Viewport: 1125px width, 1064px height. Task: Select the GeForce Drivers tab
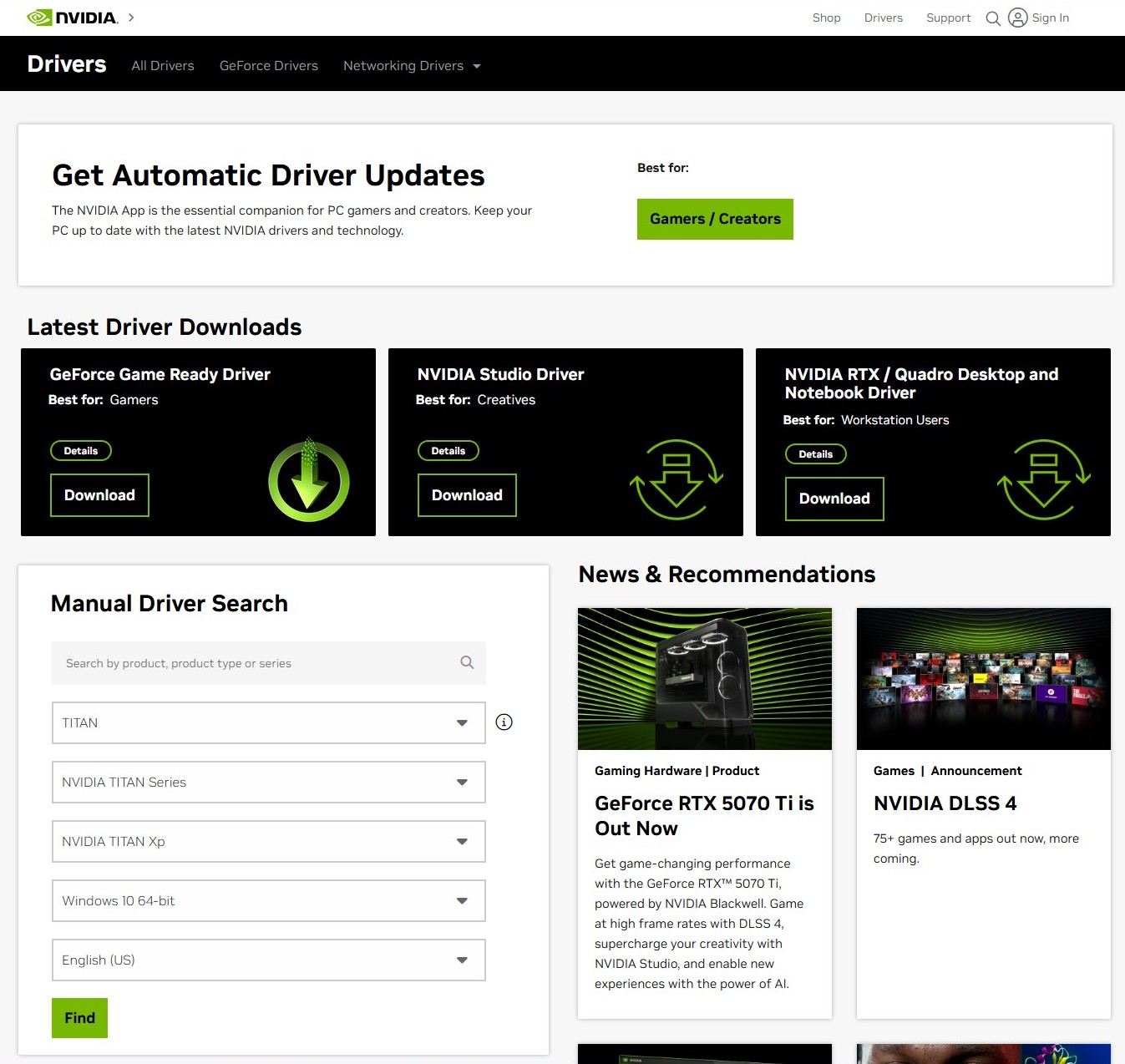pyautogui.click(x=269, y=65)
